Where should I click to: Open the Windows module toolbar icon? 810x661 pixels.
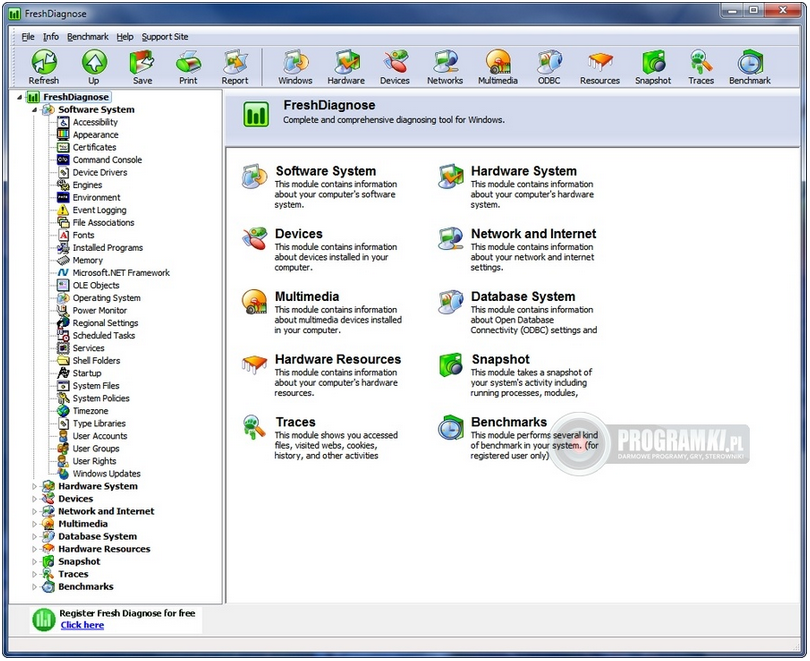coord(295,62)
